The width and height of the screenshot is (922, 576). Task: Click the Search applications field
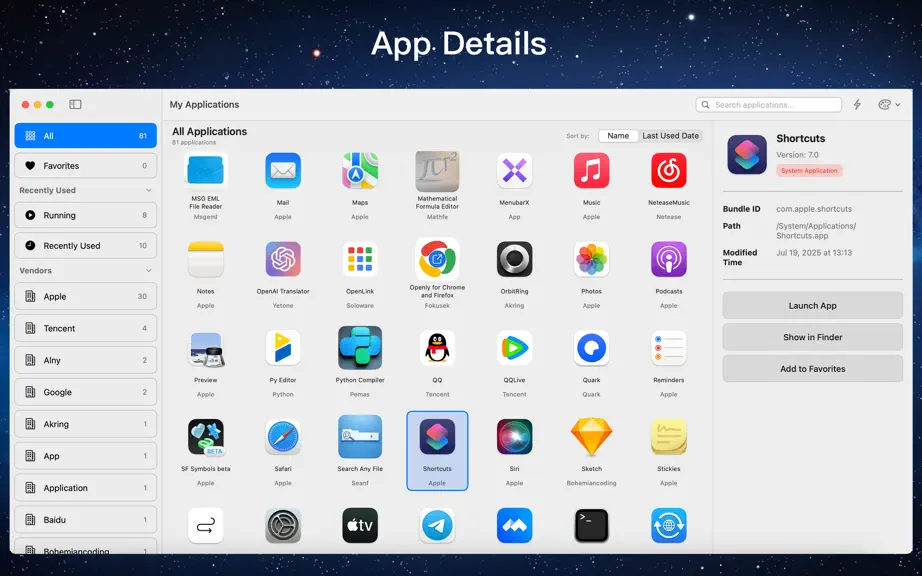769,105
